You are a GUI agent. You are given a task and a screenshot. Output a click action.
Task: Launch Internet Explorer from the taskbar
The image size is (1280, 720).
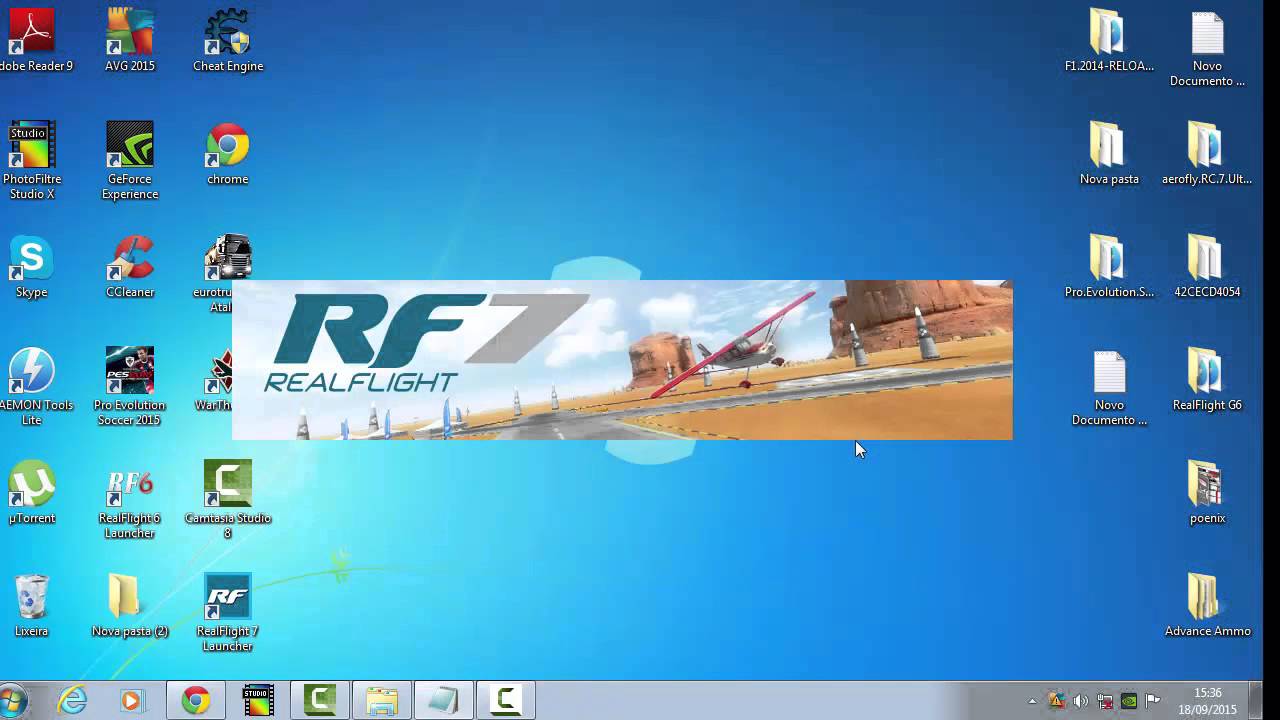(x=72, y=701)
